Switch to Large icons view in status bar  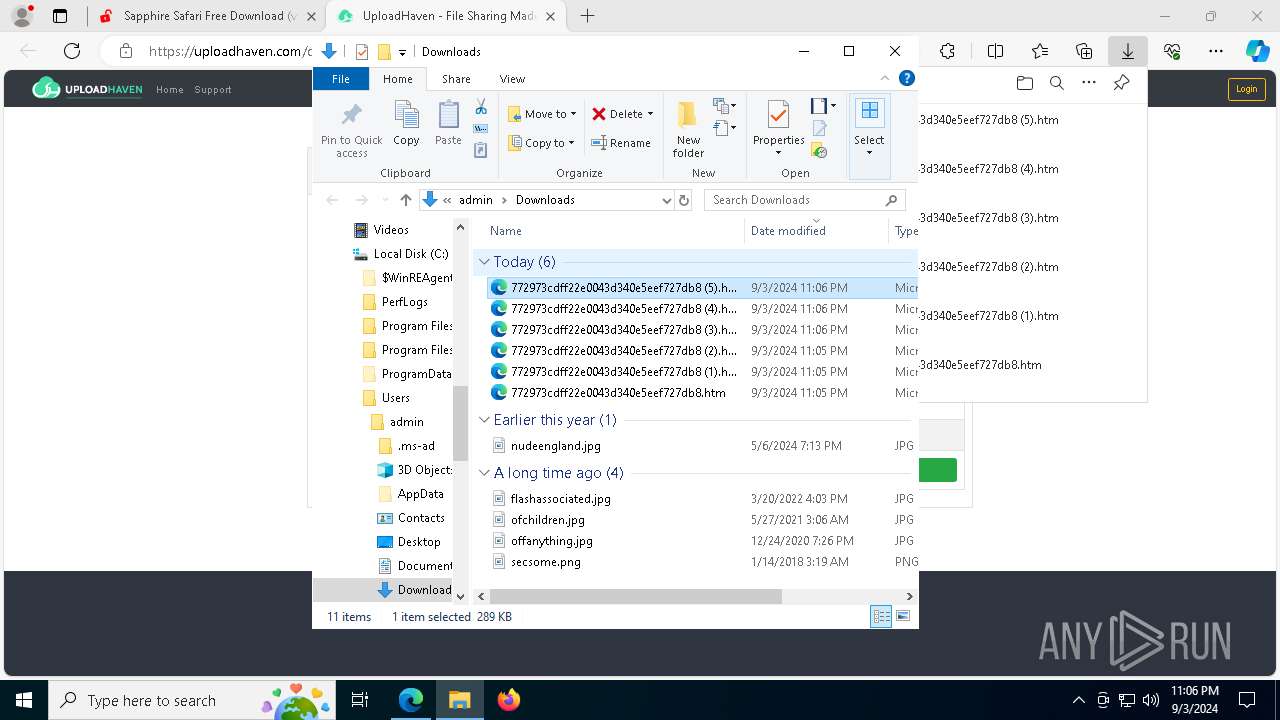[903, 617]
